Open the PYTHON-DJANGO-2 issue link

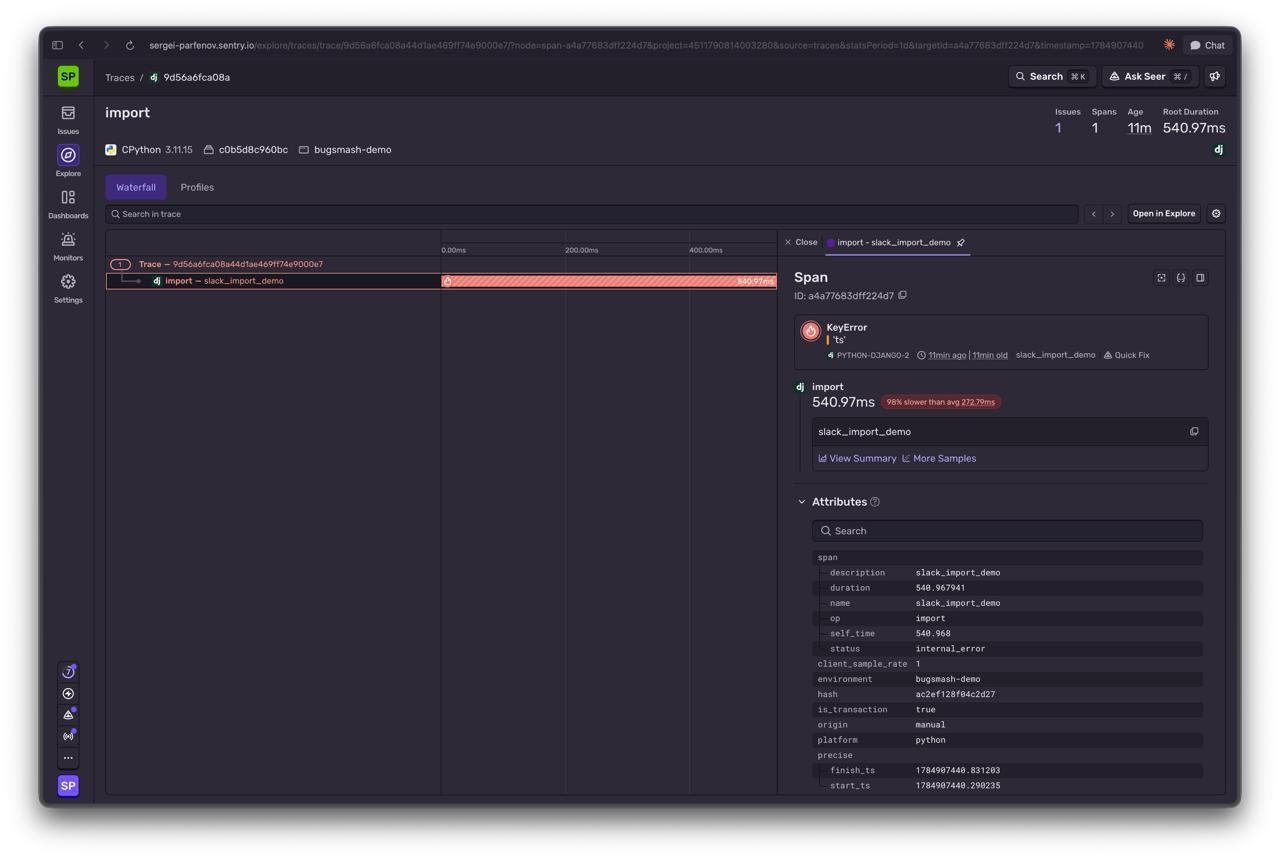tap(868, 355)
